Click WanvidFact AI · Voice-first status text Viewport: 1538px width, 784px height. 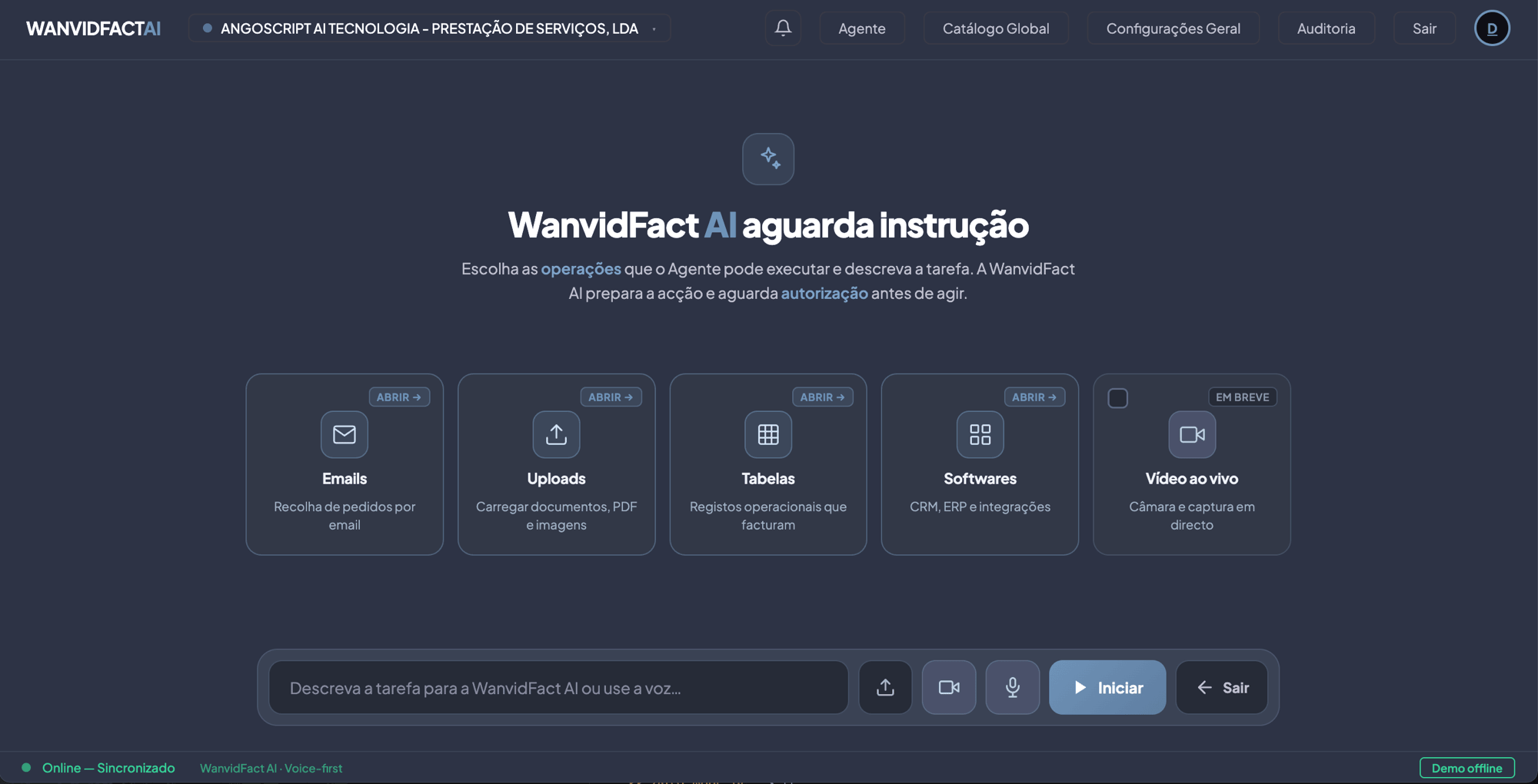pyautogui.click(x=271, y=768)
